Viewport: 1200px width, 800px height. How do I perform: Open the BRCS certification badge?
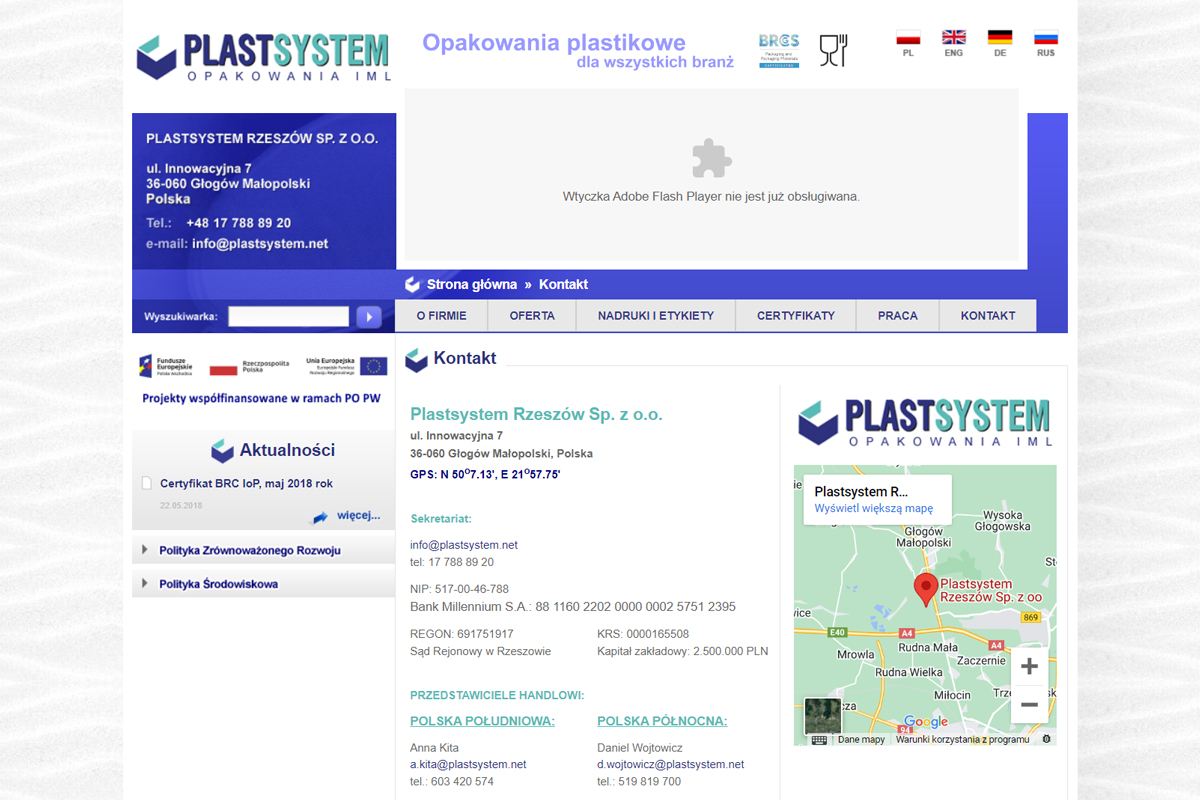click(x=779, y=50)
